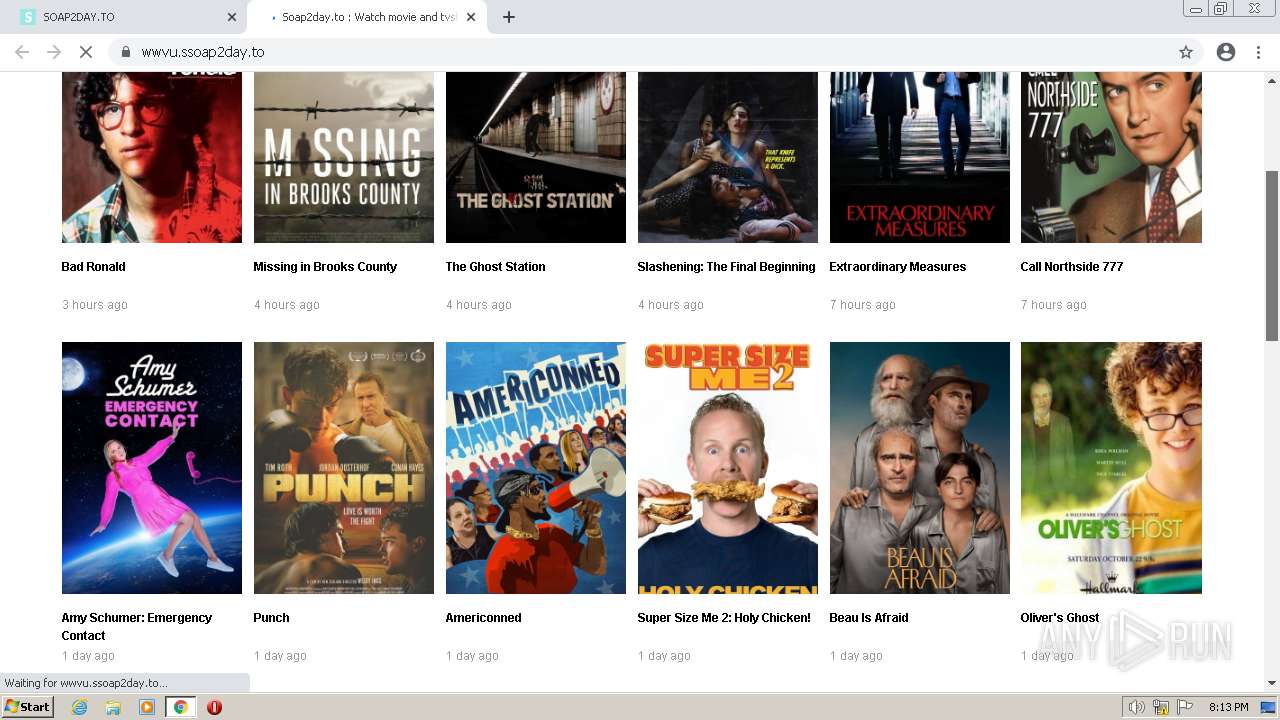Open the Punch movie poster

344,468
